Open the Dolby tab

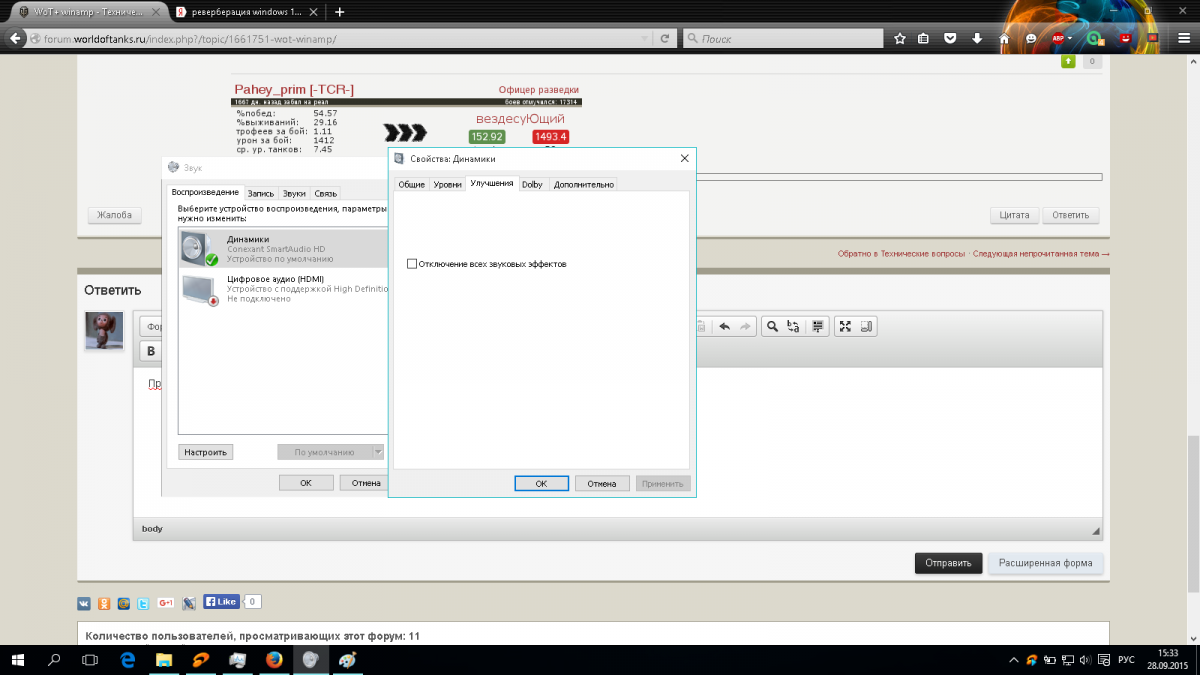coord(532,184)
